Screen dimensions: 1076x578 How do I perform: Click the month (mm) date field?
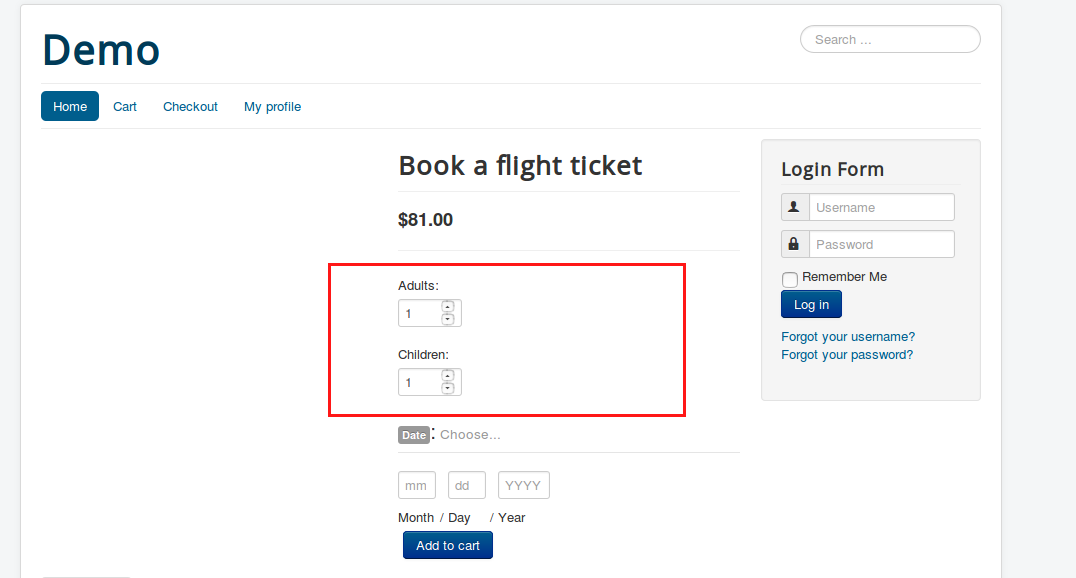pyautogui.click(x=416, y=486)
